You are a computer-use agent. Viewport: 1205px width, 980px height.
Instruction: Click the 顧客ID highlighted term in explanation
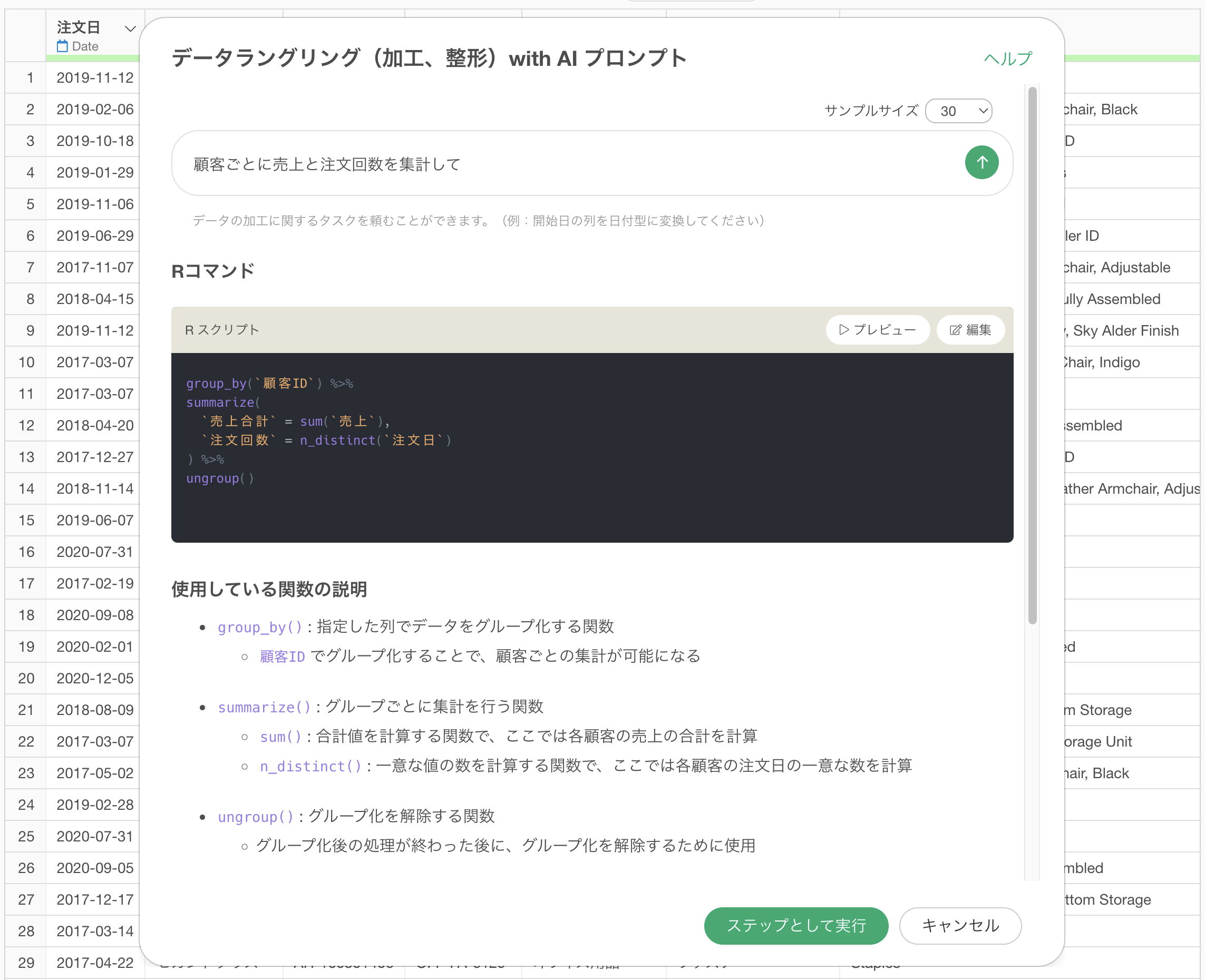283,656
